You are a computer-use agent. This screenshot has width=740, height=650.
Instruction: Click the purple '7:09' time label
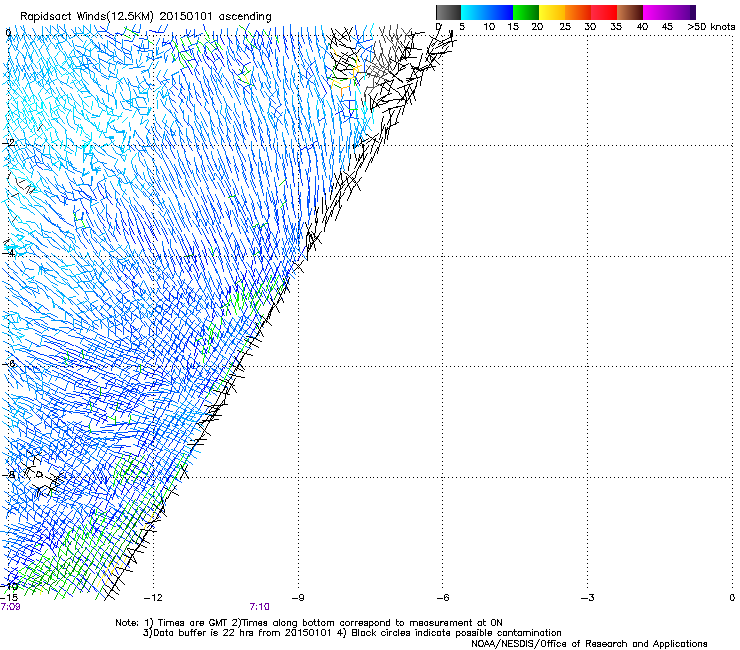(10, 607)
